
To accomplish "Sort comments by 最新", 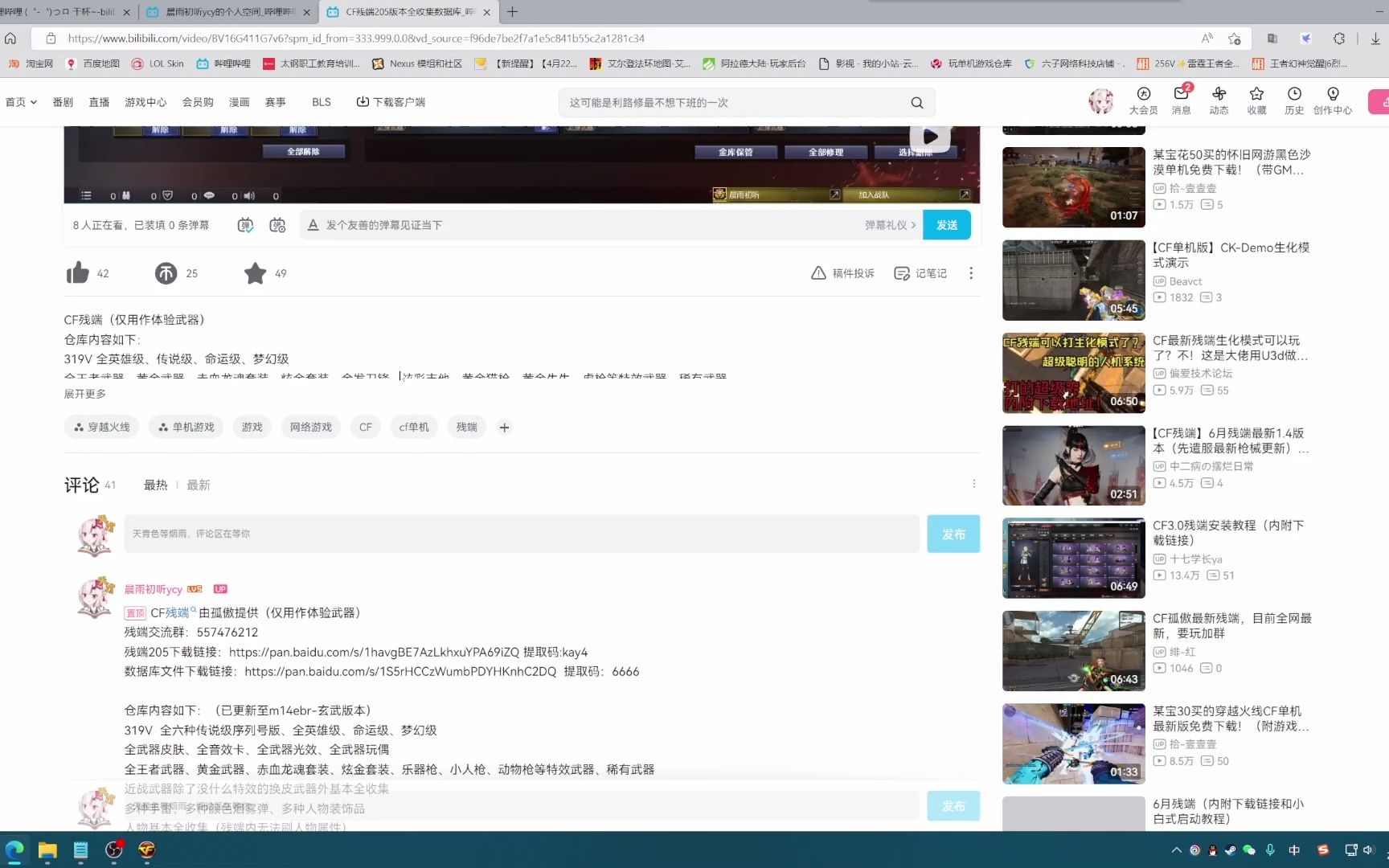I will (199, 485).
